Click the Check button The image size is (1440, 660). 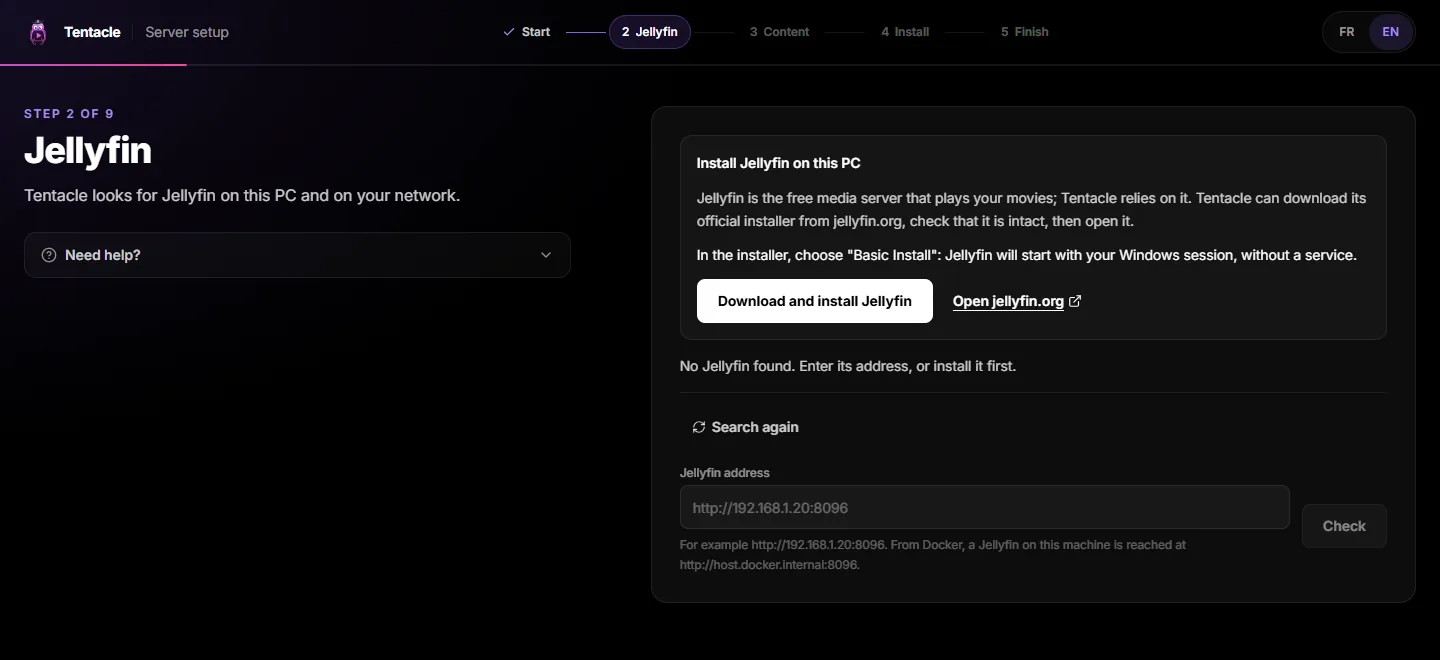1344,526
